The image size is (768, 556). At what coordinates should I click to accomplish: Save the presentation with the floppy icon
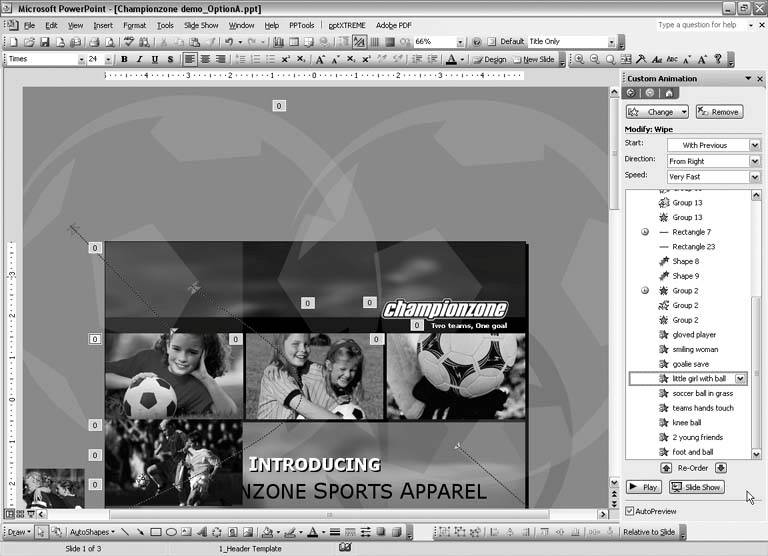45,42
